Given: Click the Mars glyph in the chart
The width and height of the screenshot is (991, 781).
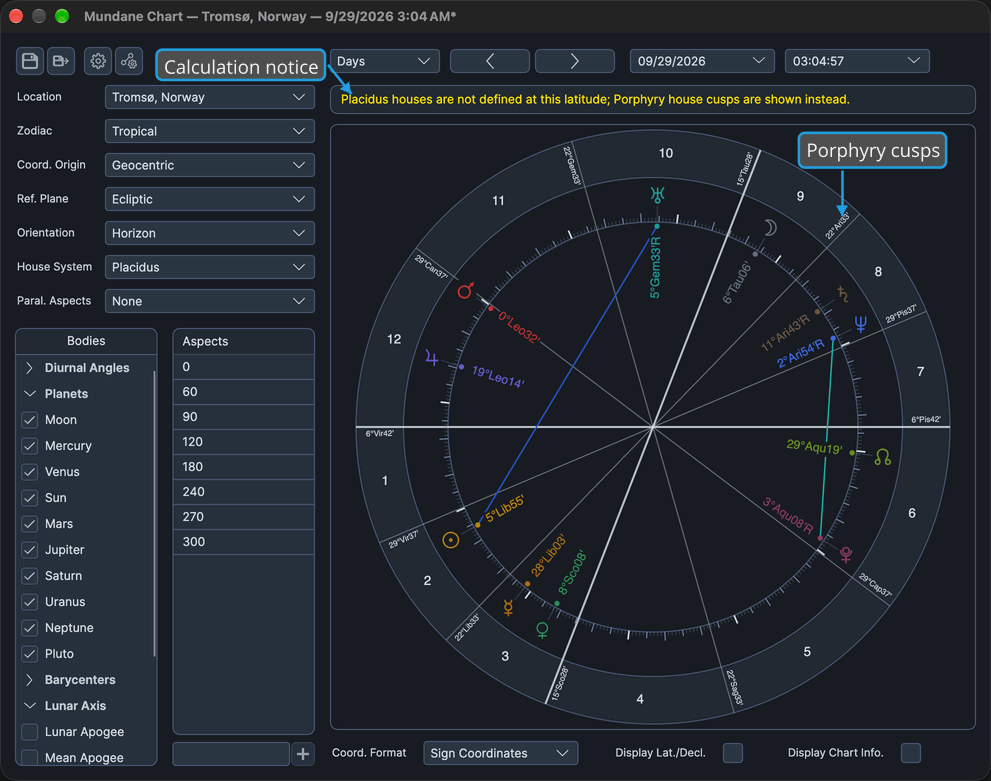Looking at the screenshot, I should (x=466, y=290).
